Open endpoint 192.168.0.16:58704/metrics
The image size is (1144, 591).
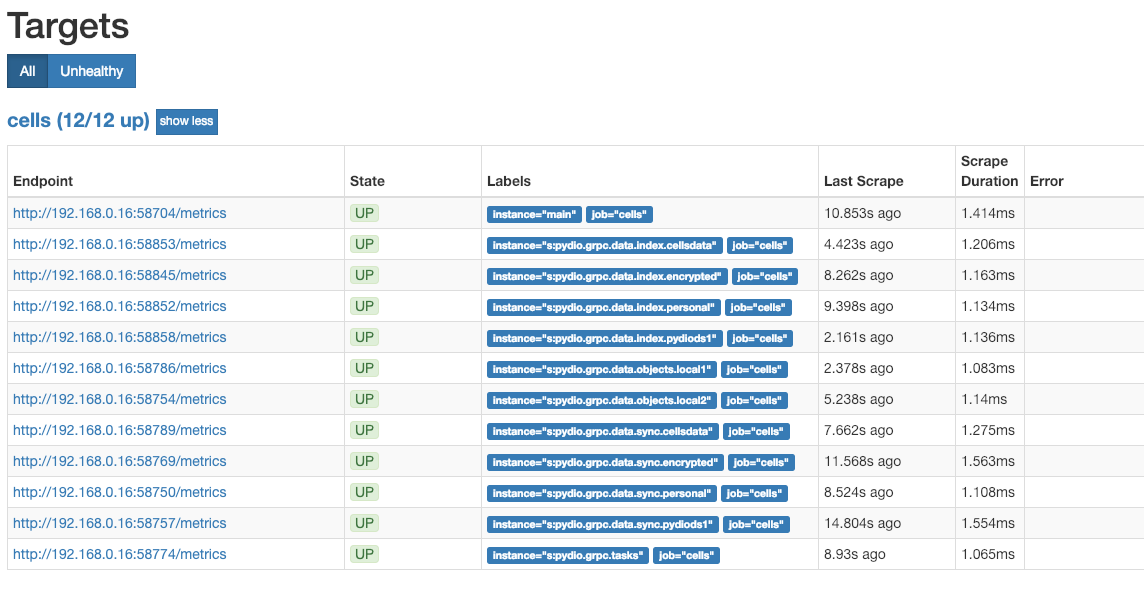tap(120, 213)
